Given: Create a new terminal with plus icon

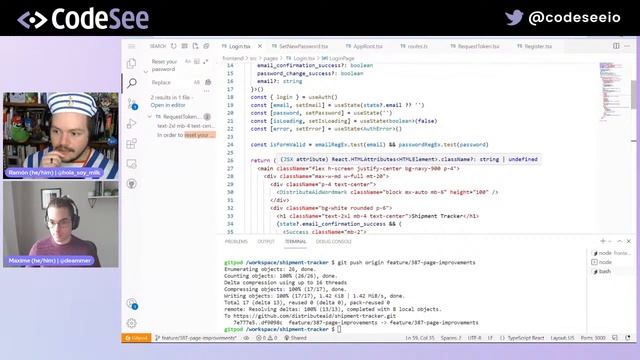Looking at the screenshot, I should click(x=602, y=241).
